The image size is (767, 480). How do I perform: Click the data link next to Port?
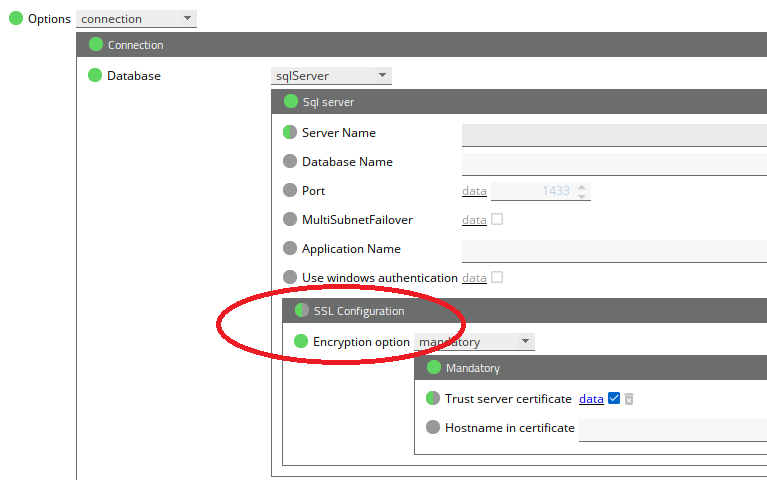tap(474, 191)
